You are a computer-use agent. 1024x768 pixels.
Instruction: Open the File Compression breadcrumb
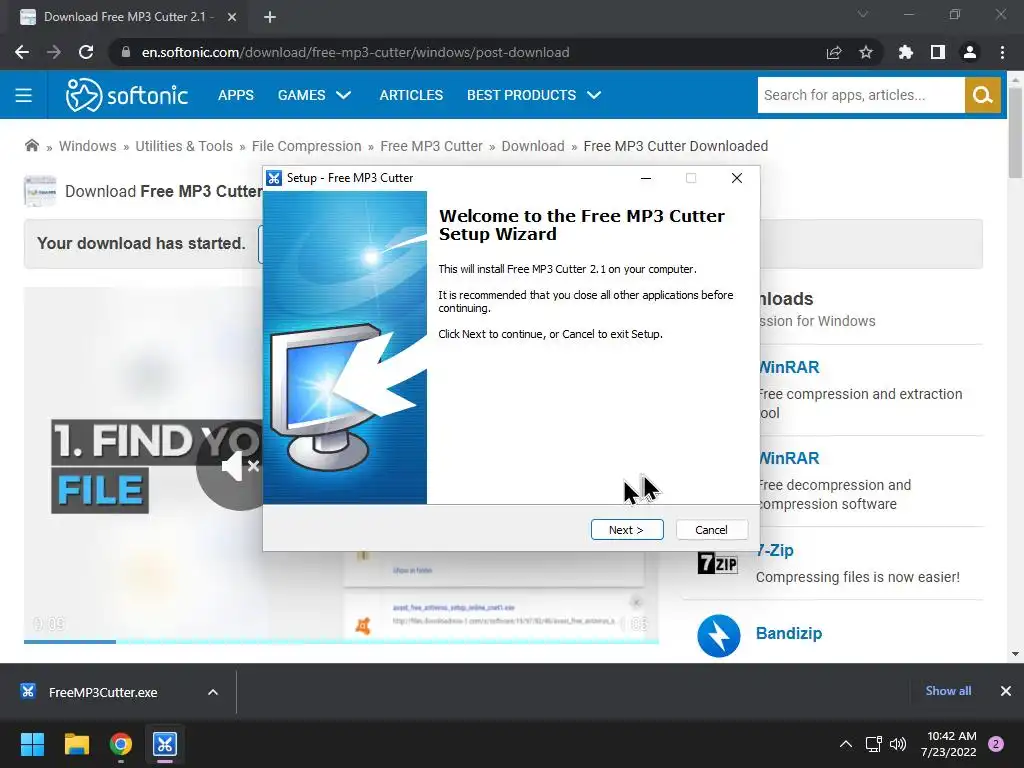(x=306, y=146)
